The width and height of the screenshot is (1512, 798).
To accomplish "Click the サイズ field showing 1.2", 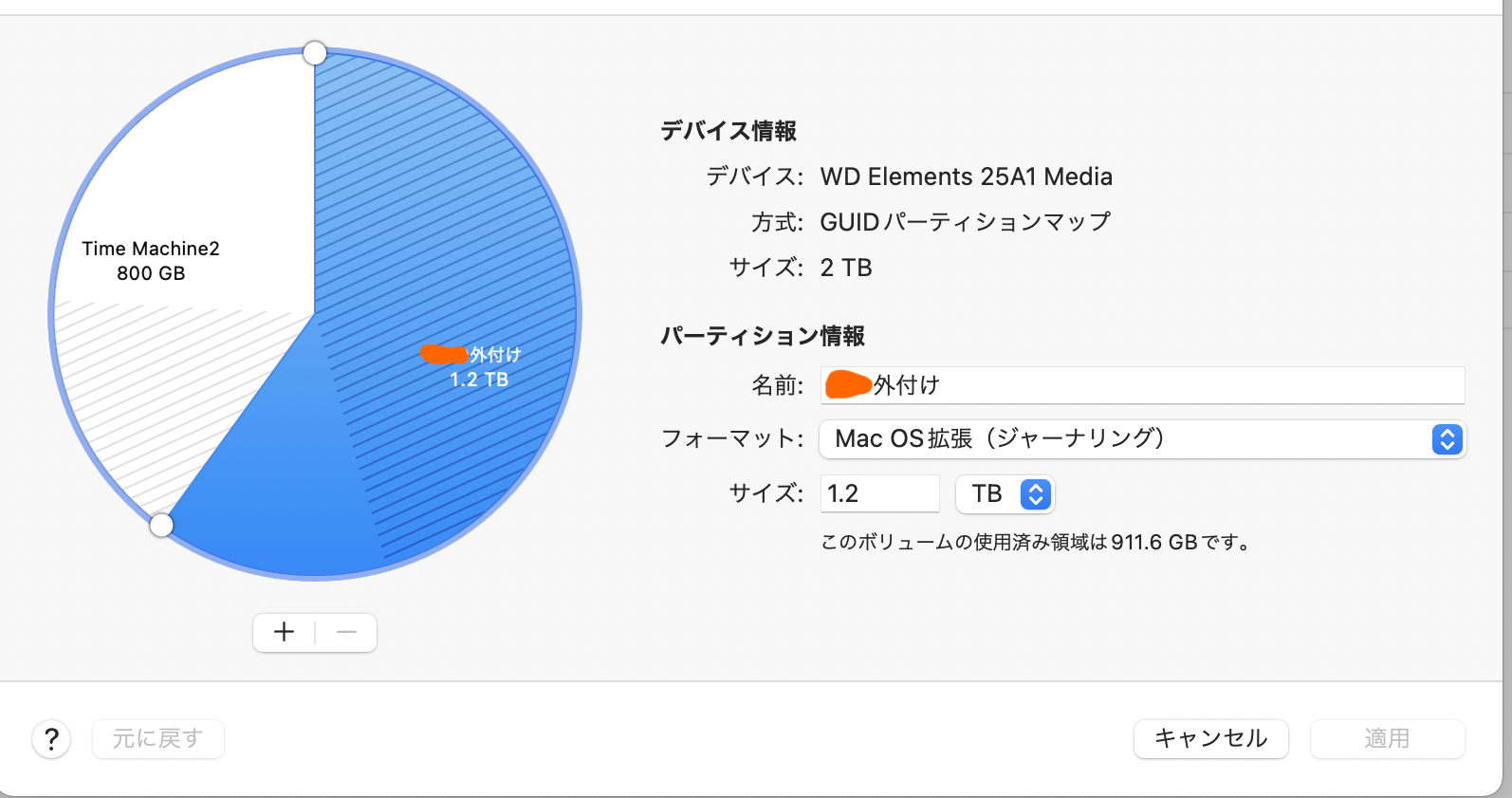I will coord(879,494).
